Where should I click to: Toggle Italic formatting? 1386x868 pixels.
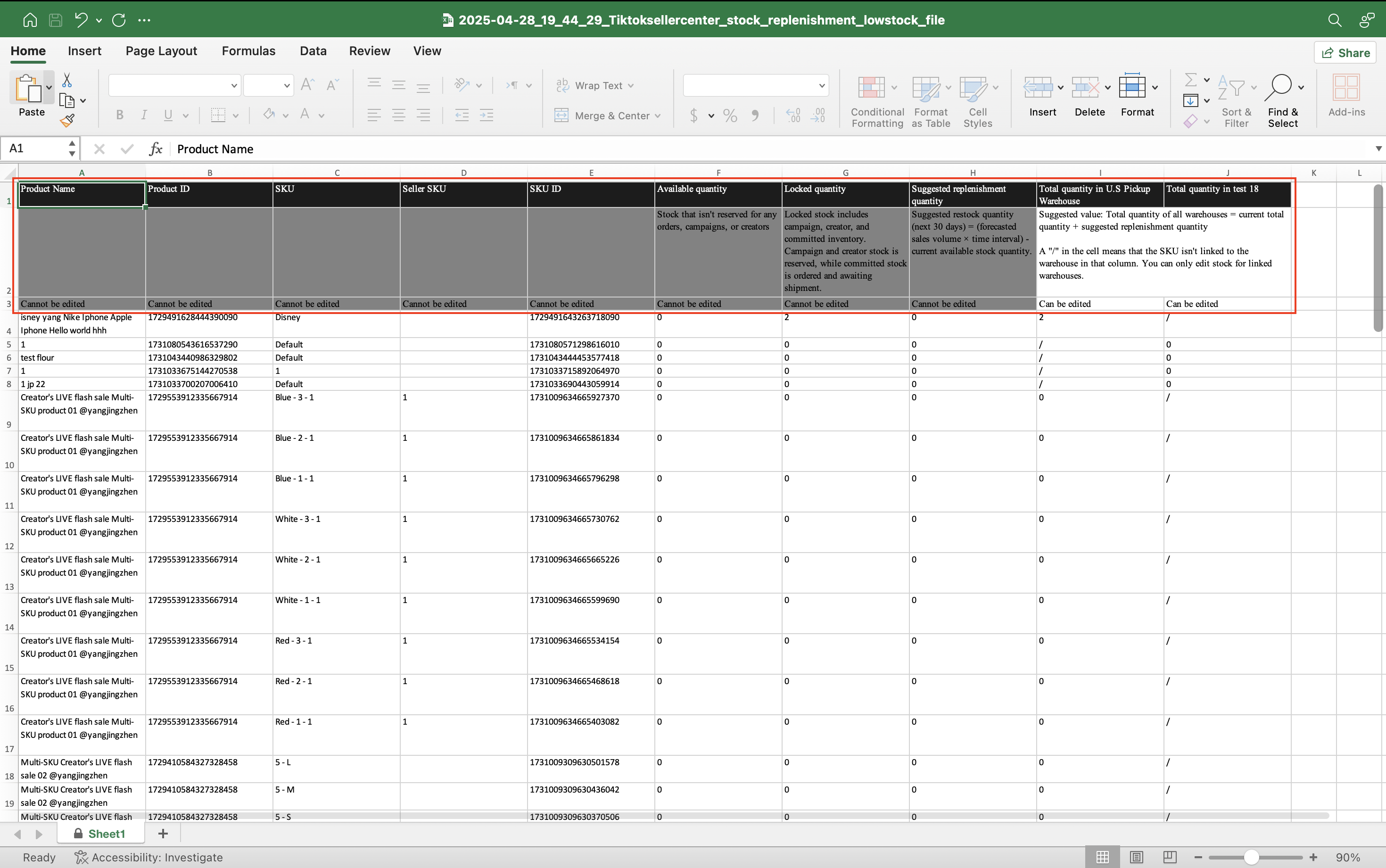(143, 116)
